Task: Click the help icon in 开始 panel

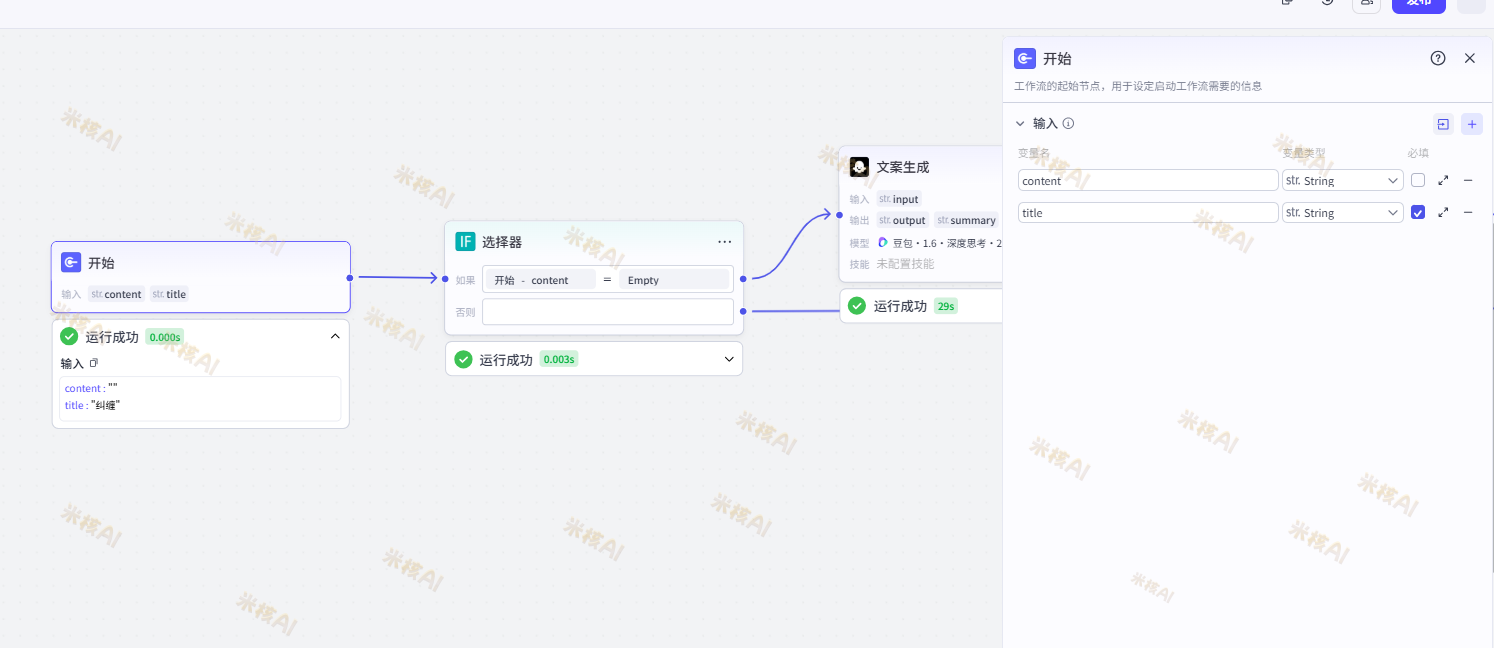Action: [1438, 58]
